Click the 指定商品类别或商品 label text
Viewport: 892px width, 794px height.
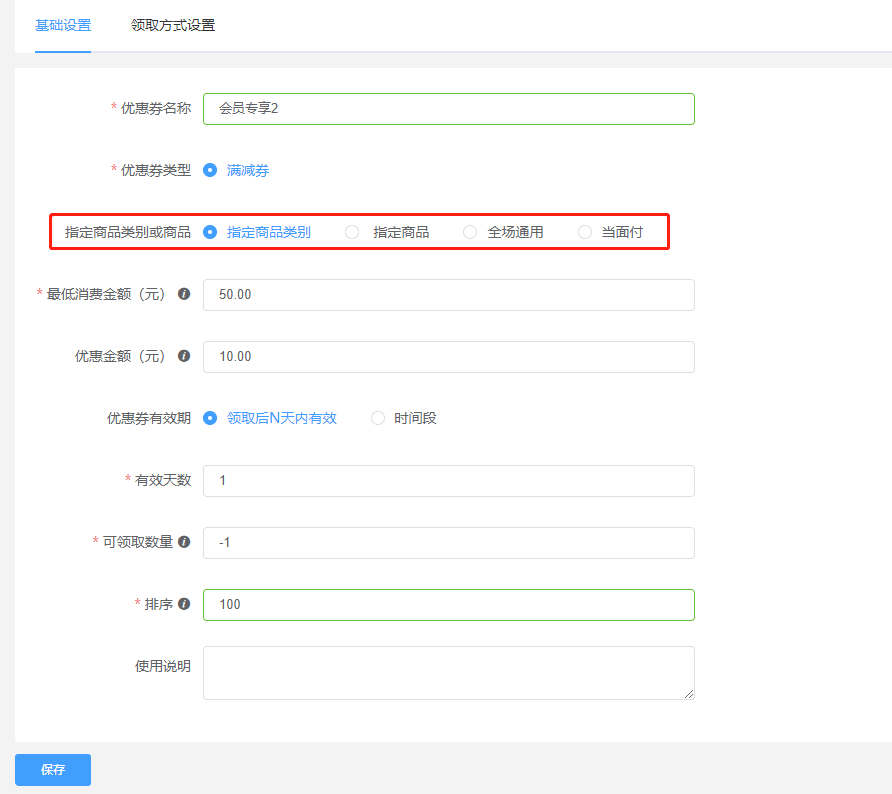[127, 232]
